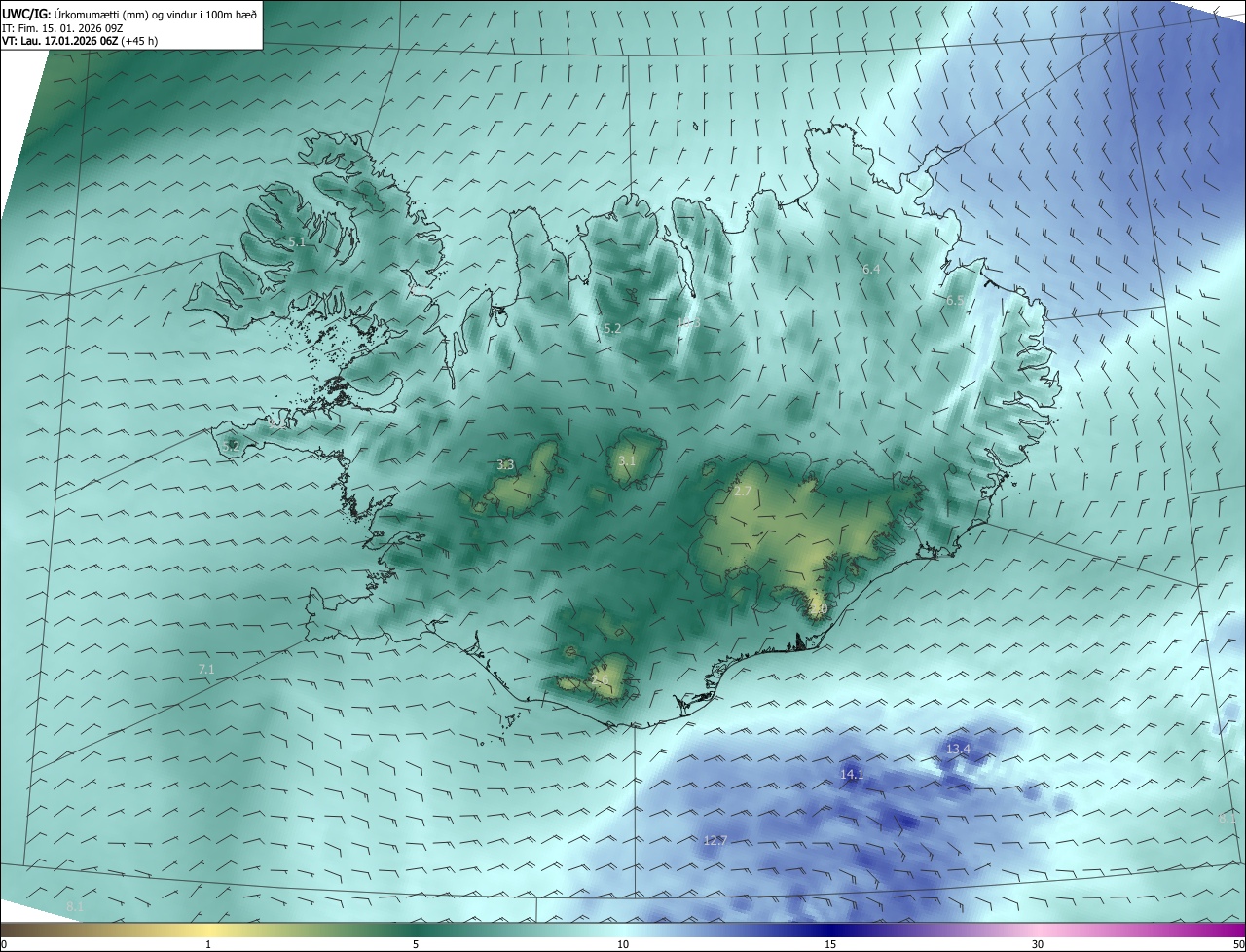Click the 30 tick on the color scale
Screen dimensions: 1246x952
pyautogui.click(x=1038, y=945)
